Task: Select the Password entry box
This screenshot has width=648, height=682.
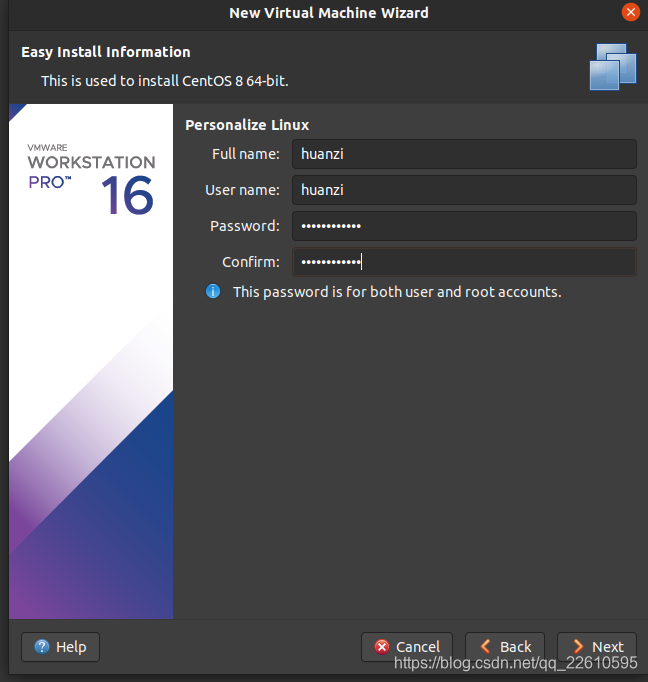Action: (464, 226)
